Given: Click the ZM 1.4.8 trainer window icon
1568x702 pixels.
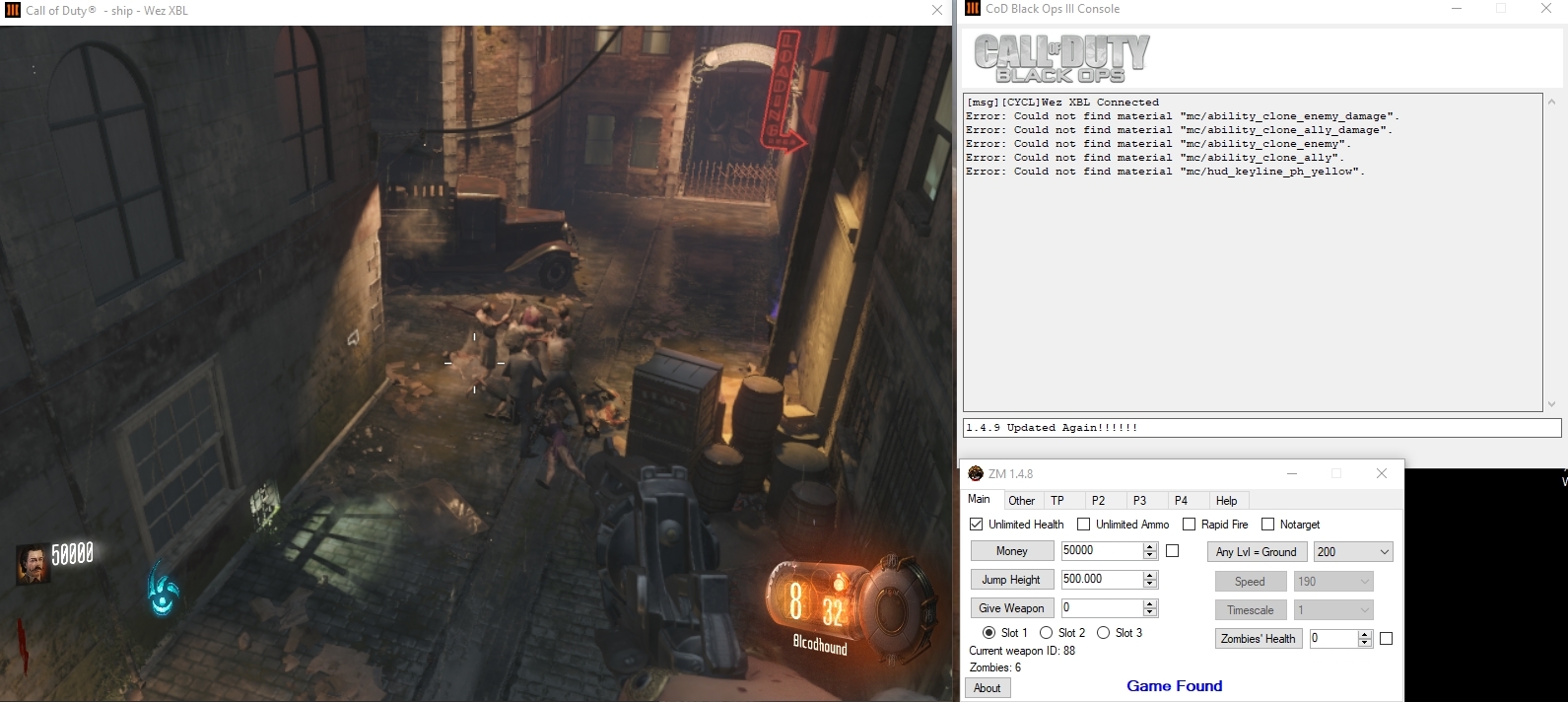Looking at the screenshot, I should click(976, 473).
